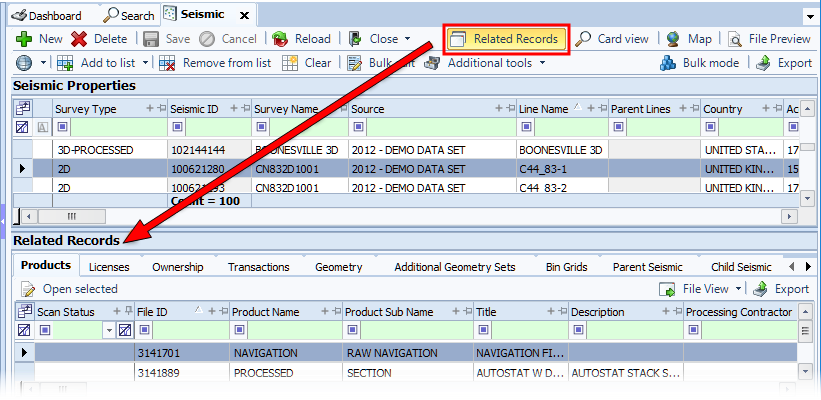The width and height of the screenshot is (821, 400).
Task: Select the C44_83-1 line name cell
Action: point(562,169)
